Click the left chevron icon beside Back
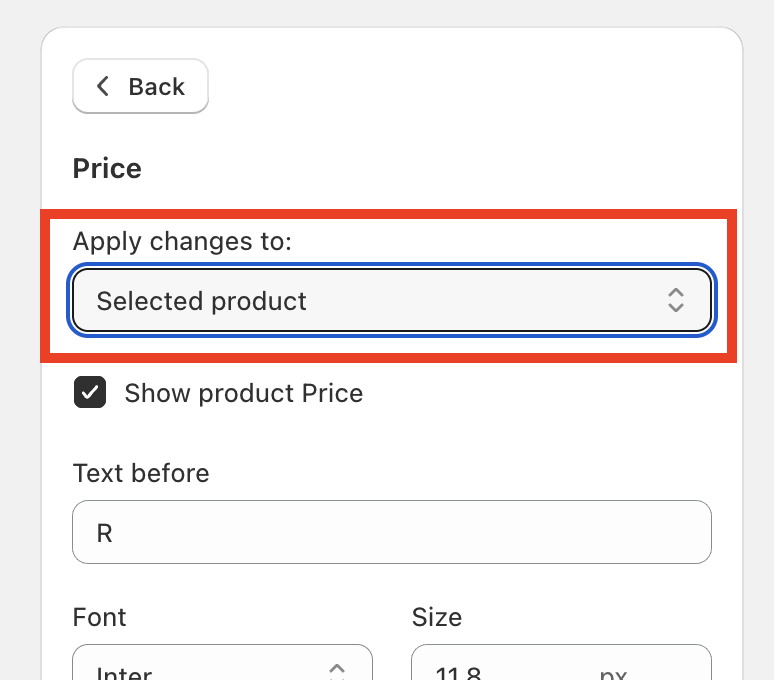 click(102, 87)
